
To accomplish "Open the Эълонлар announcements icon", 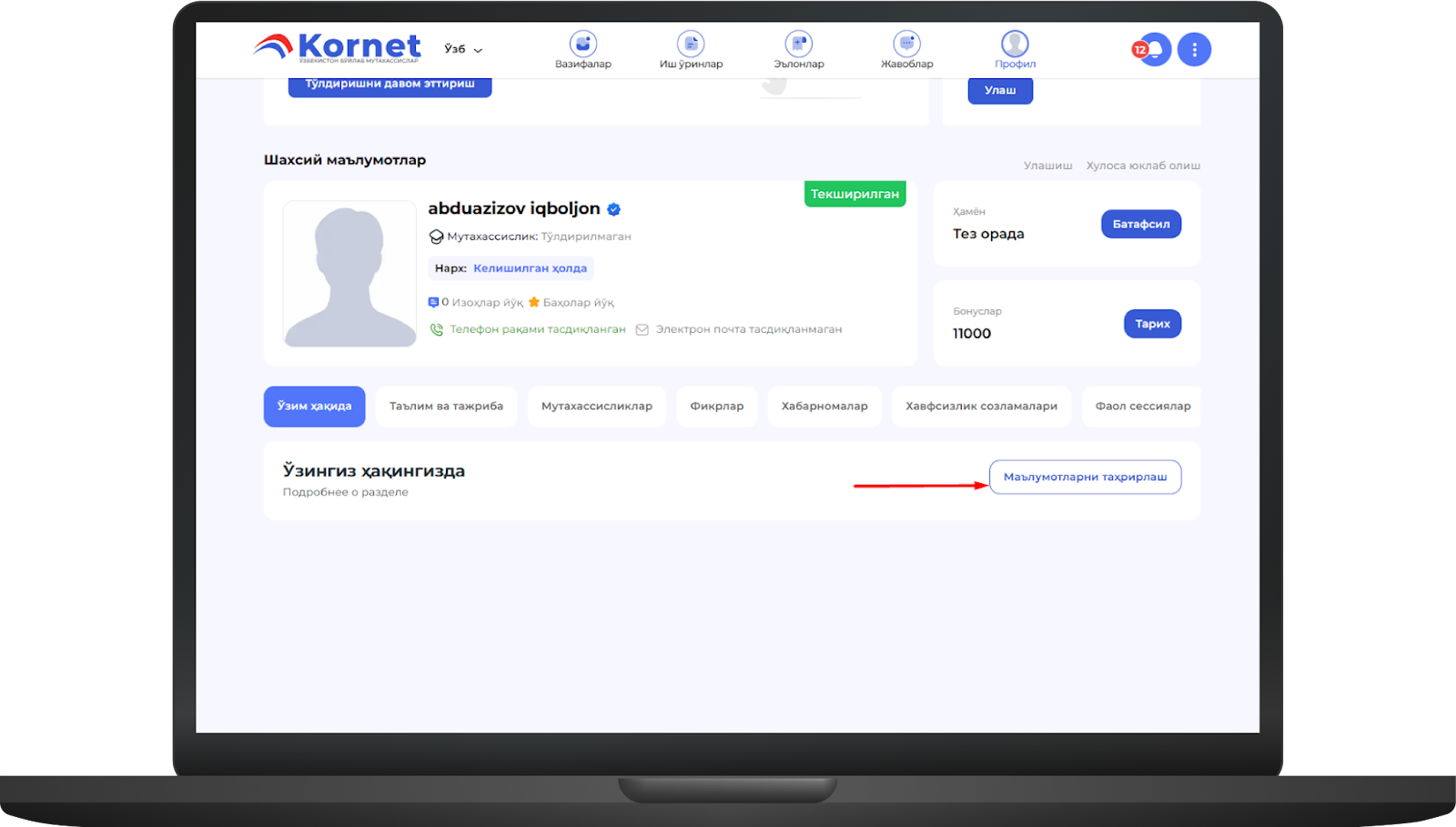I will pyautogui.click(x=798, y=45).
